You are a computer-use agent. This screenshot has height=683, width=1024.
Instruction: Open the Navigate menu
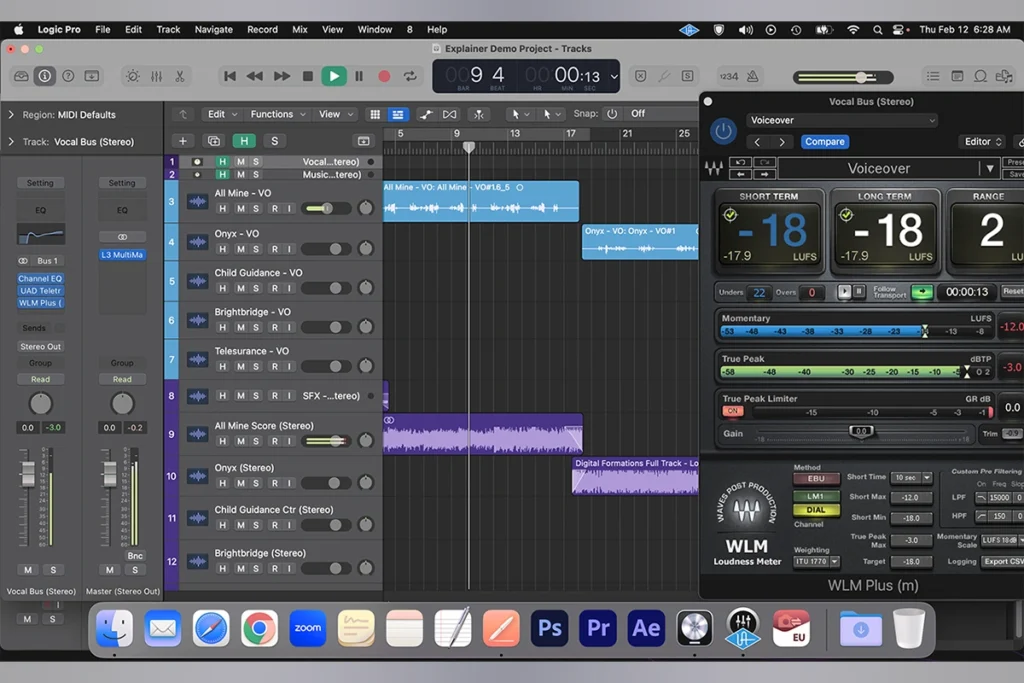pos(214,29)
